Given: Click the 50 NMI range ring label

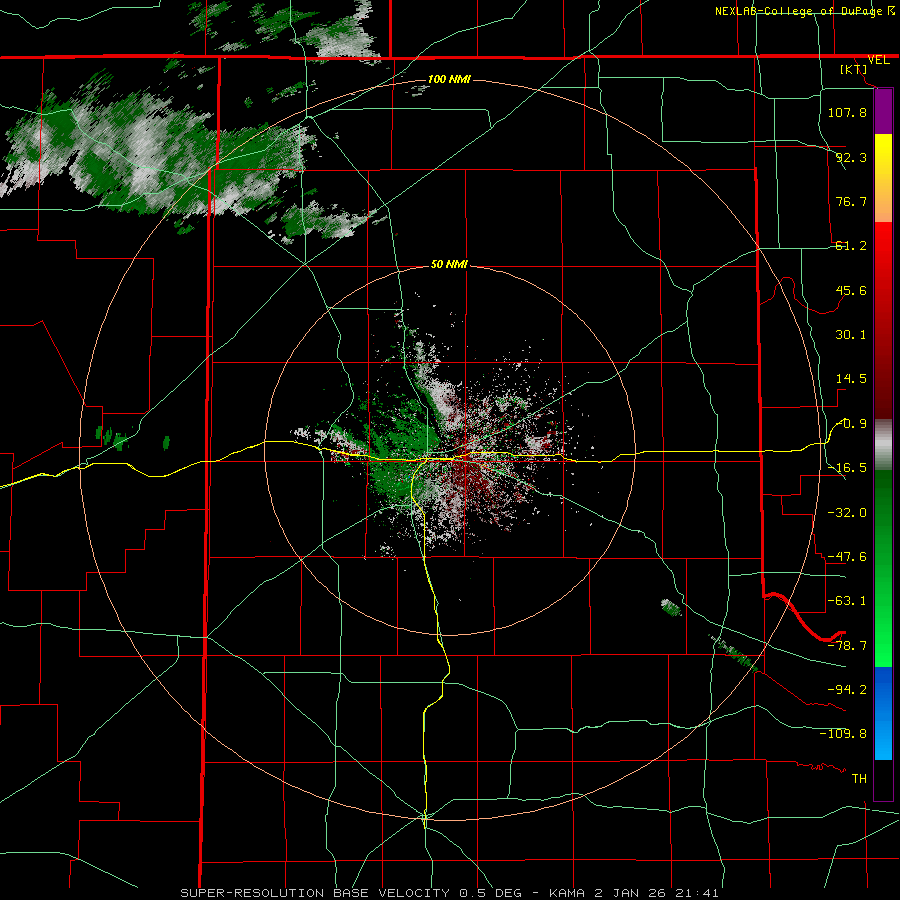Looking at the screenshot, I should pyautogui.click(x=449, y=265).
